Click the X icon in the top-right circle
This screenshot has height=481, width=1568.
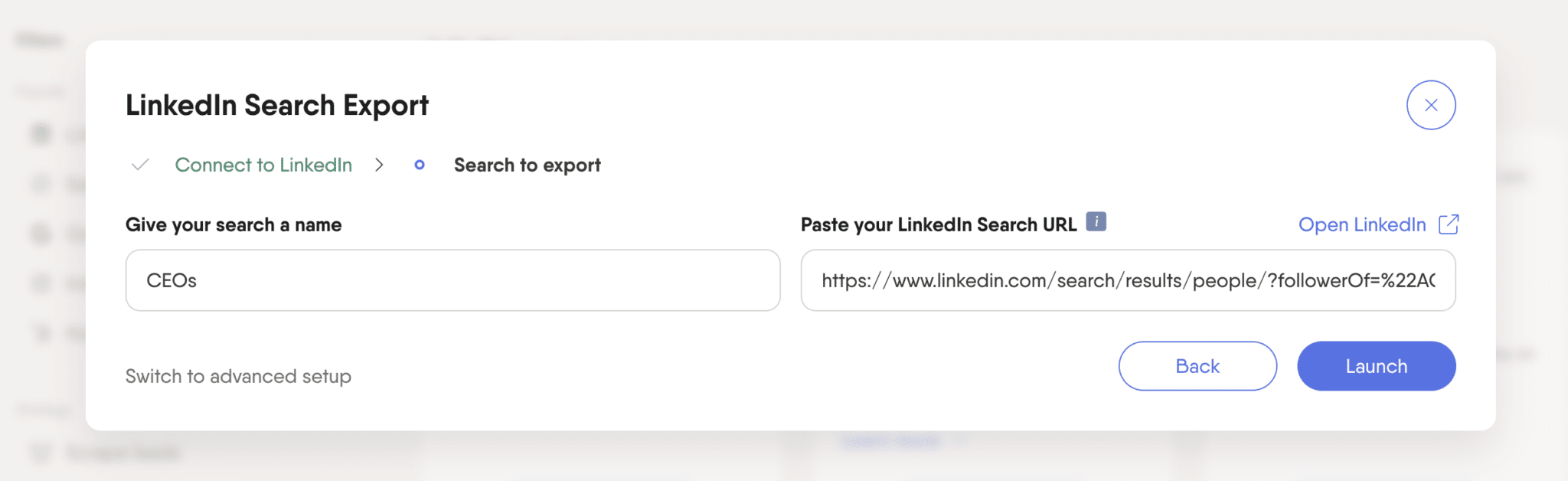point(1430,105)
